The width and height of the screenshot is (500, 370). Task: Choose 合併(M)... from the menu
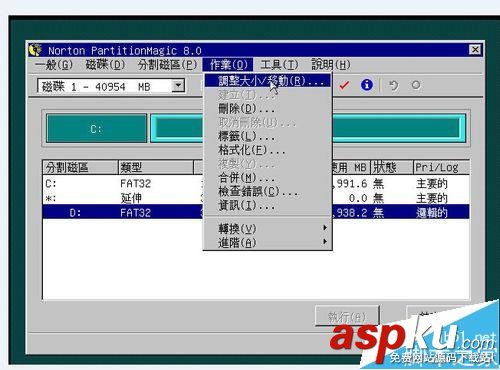pyautogui.click(x=268, y=178)
